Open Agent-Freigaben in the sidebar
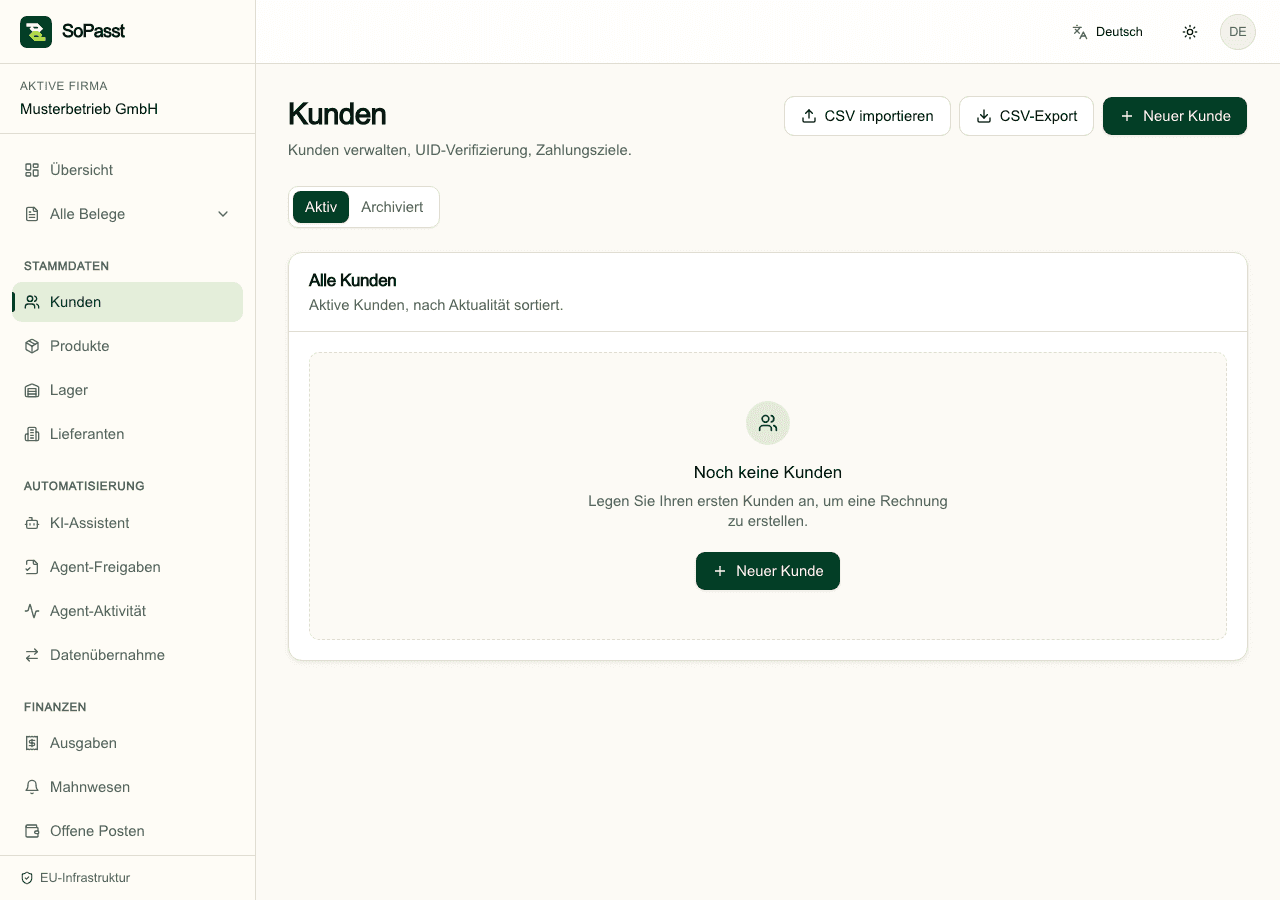 tap(128, 567)
